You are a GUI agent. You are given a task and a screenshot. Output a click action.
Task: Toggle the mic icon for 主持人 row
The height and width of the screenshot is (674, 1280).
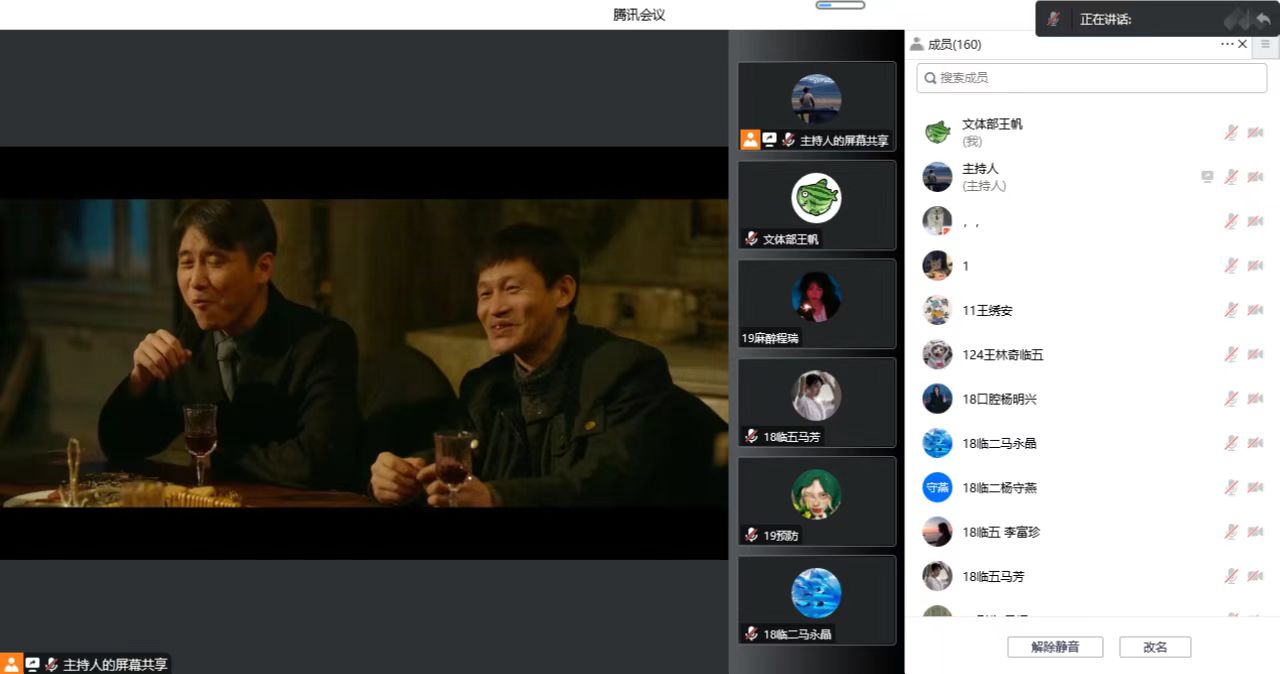pyautogui.click(x=1231, y=177)
